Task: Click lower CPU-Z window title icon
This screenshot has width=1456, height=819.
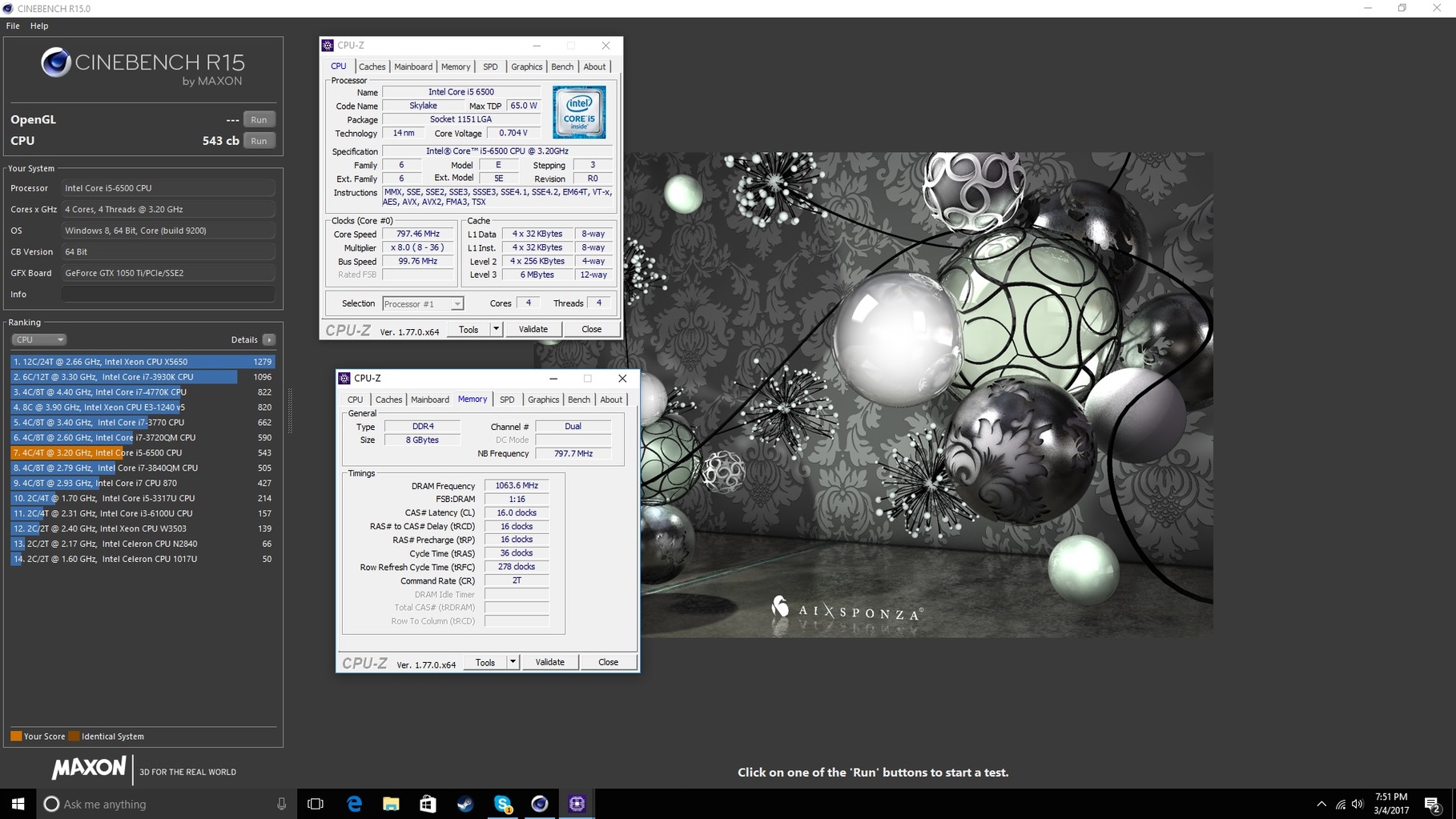Action: (x=344, y=378)
